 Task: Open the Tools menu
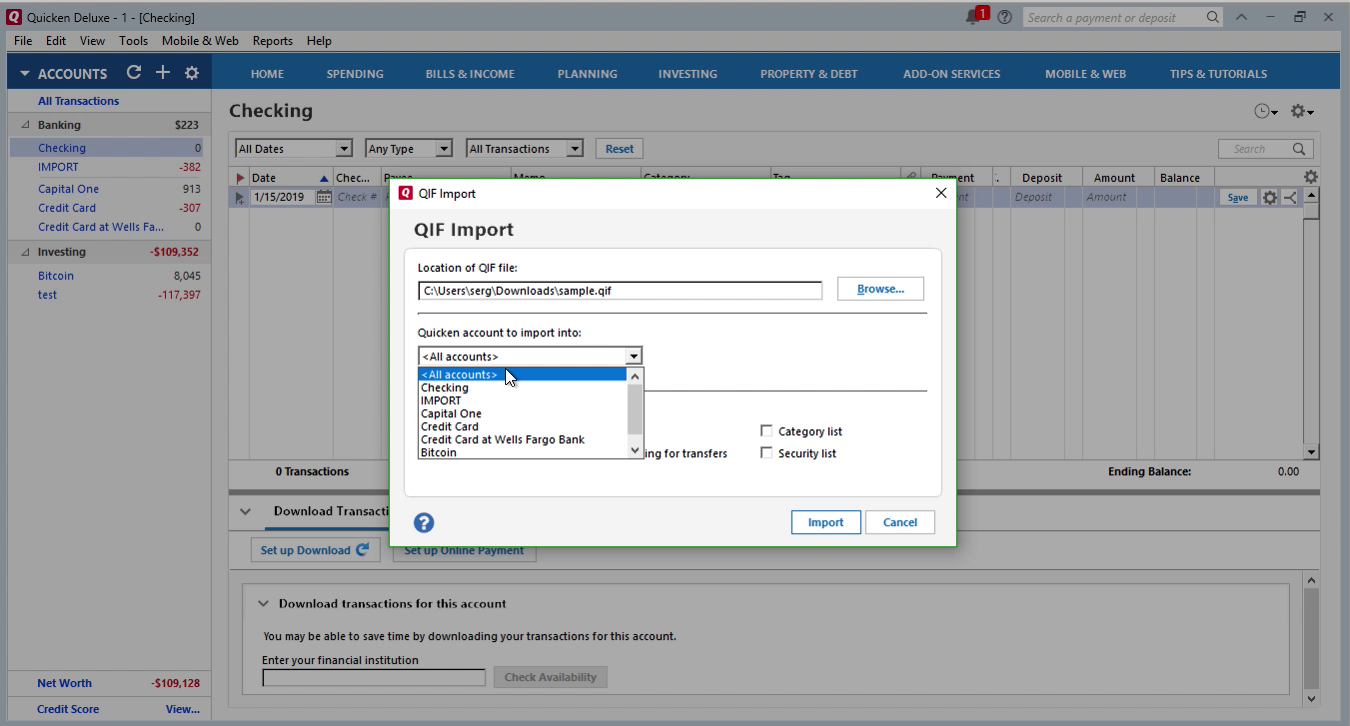pyautogui.click(x=133, y=41)
